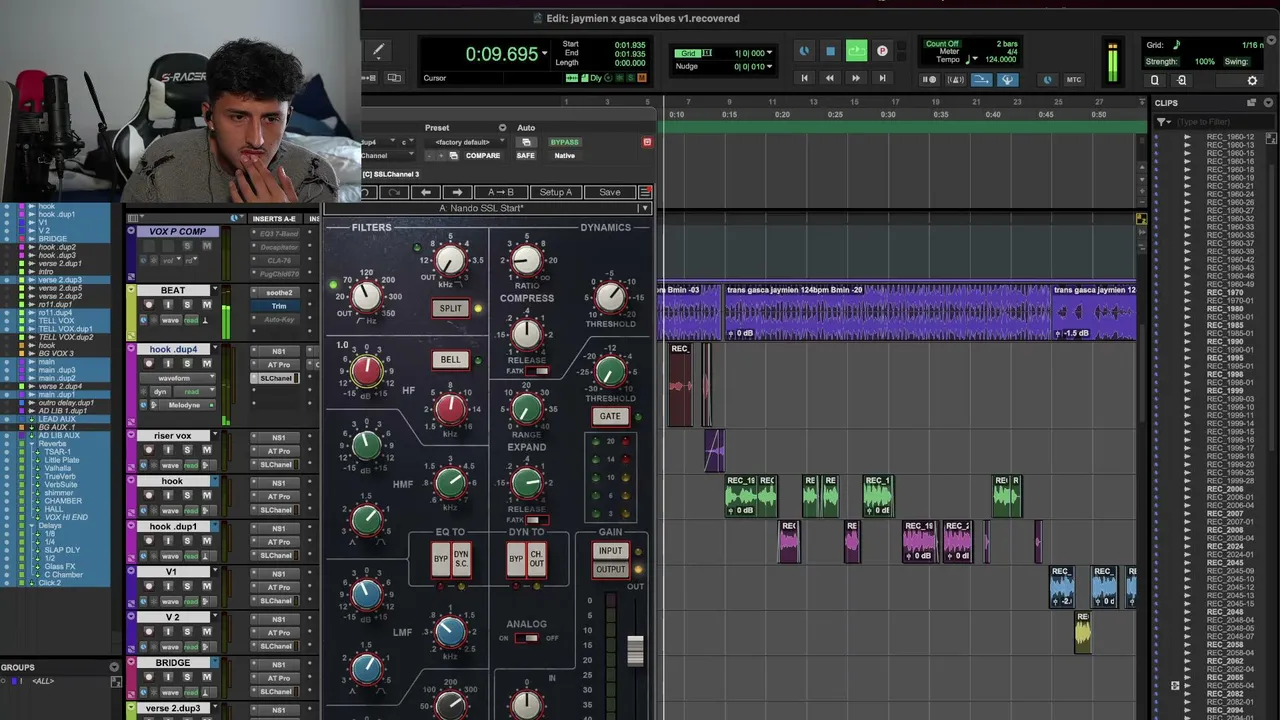Toggle the EQ TO BYP button

(440, 559)
